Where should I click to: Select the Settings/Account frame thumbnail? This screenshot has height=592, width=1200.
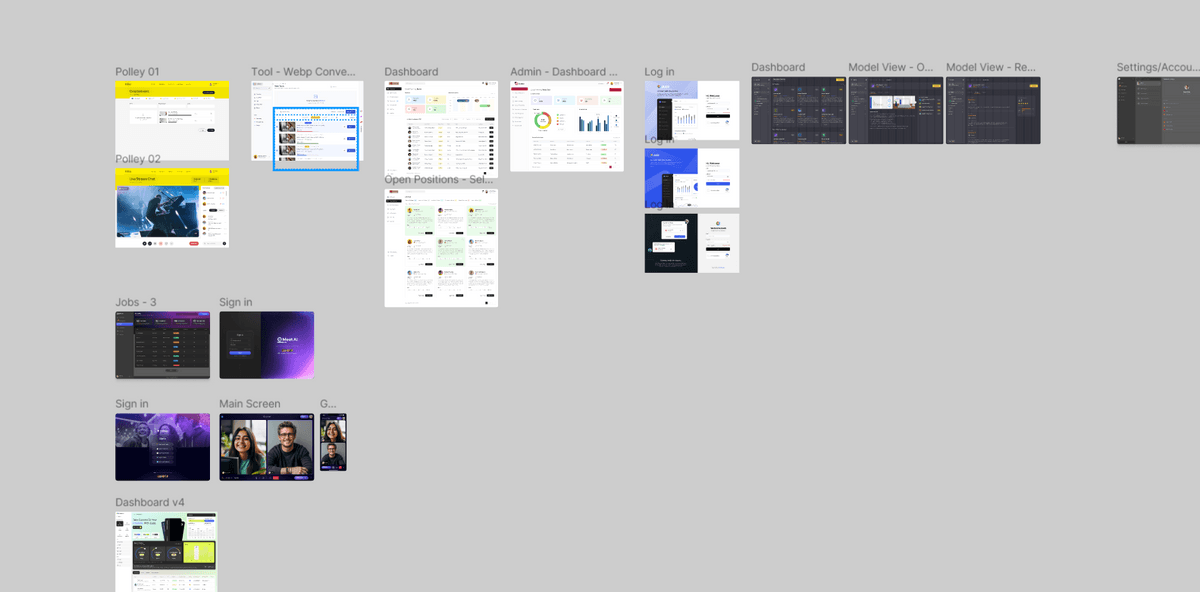pyautogui.click(x=1158, y=110)
